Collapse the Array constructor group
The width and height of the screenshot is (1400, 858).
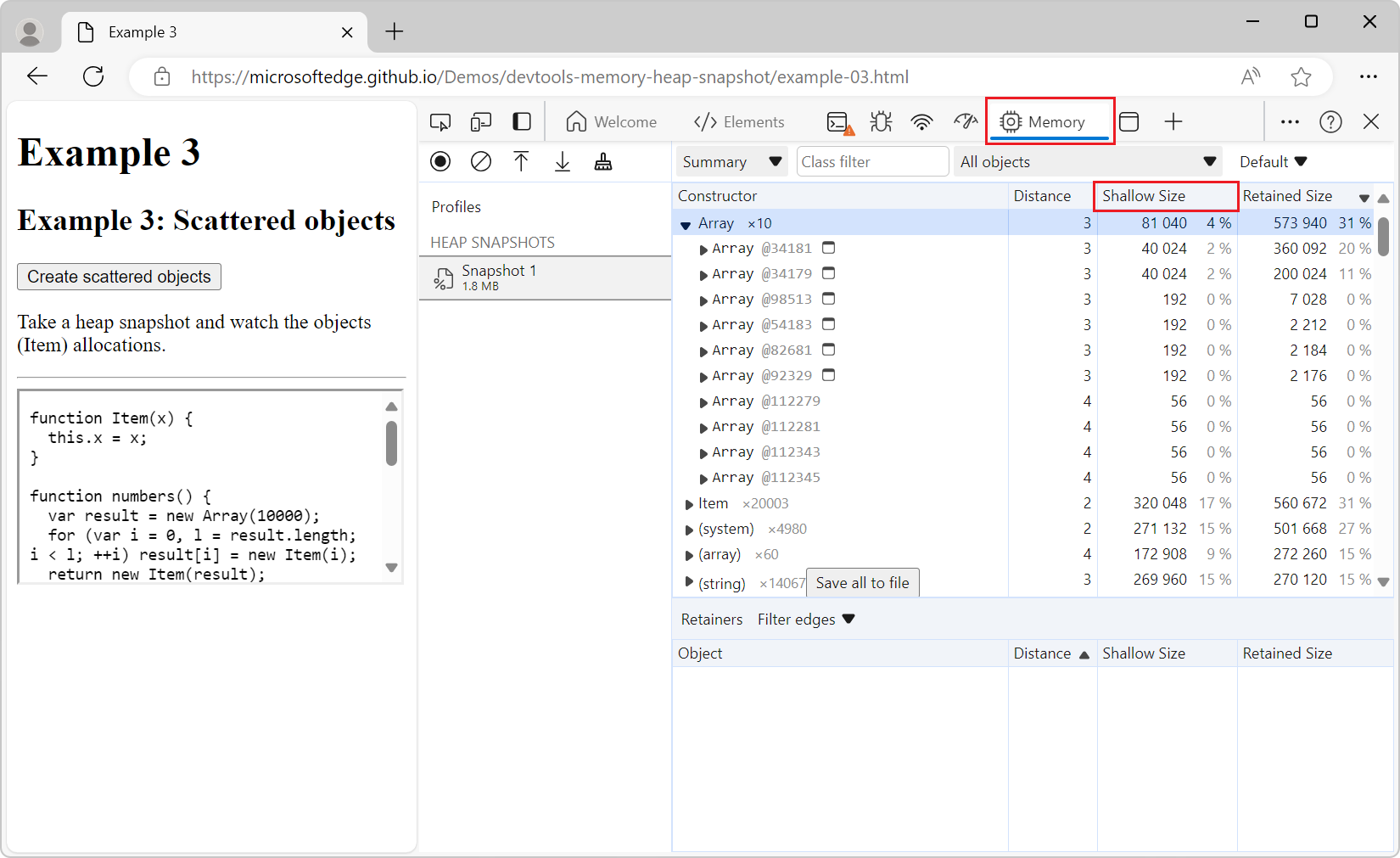[x=685, y=223]
